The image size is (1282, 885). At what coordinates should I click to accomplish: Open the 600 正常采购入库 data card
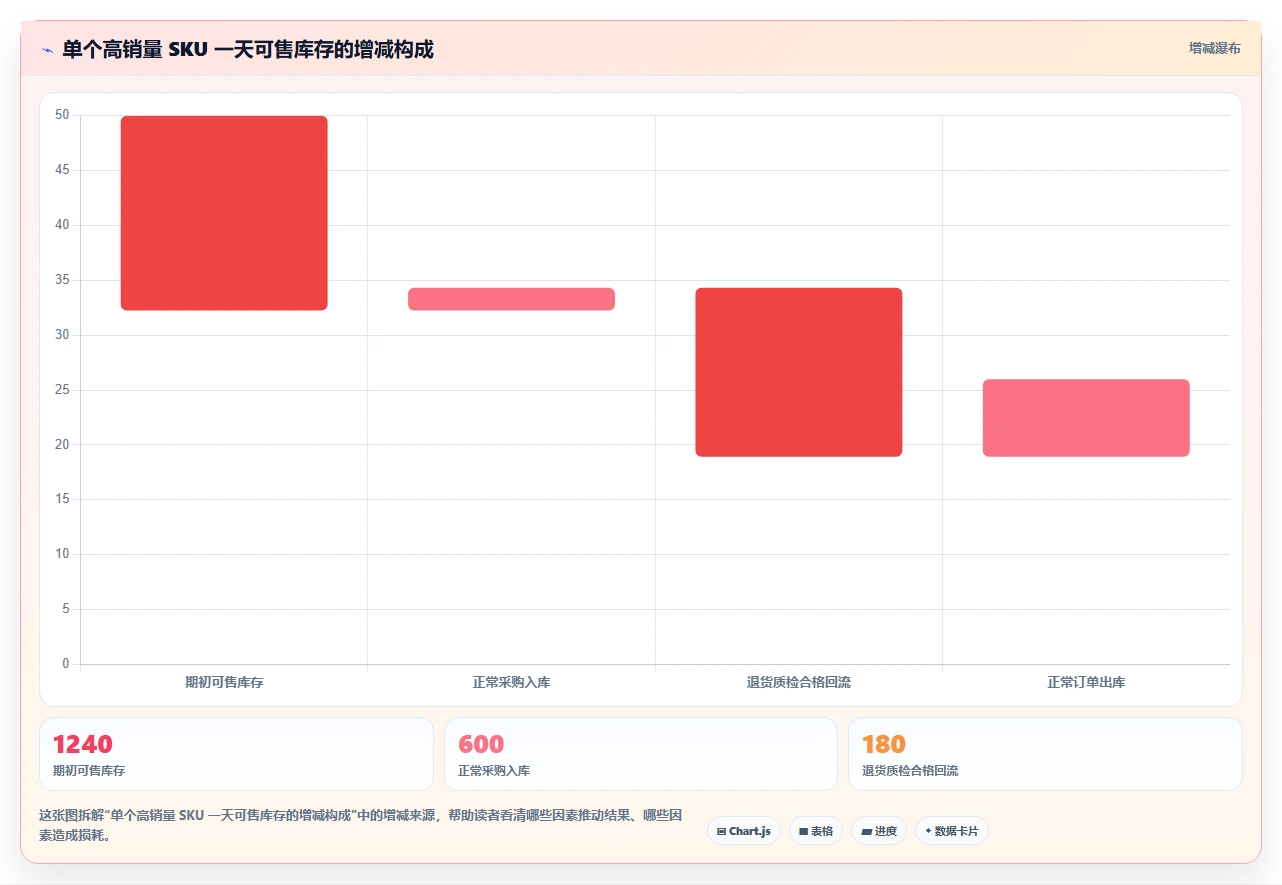pyautogui.click(x=641, y=754)
